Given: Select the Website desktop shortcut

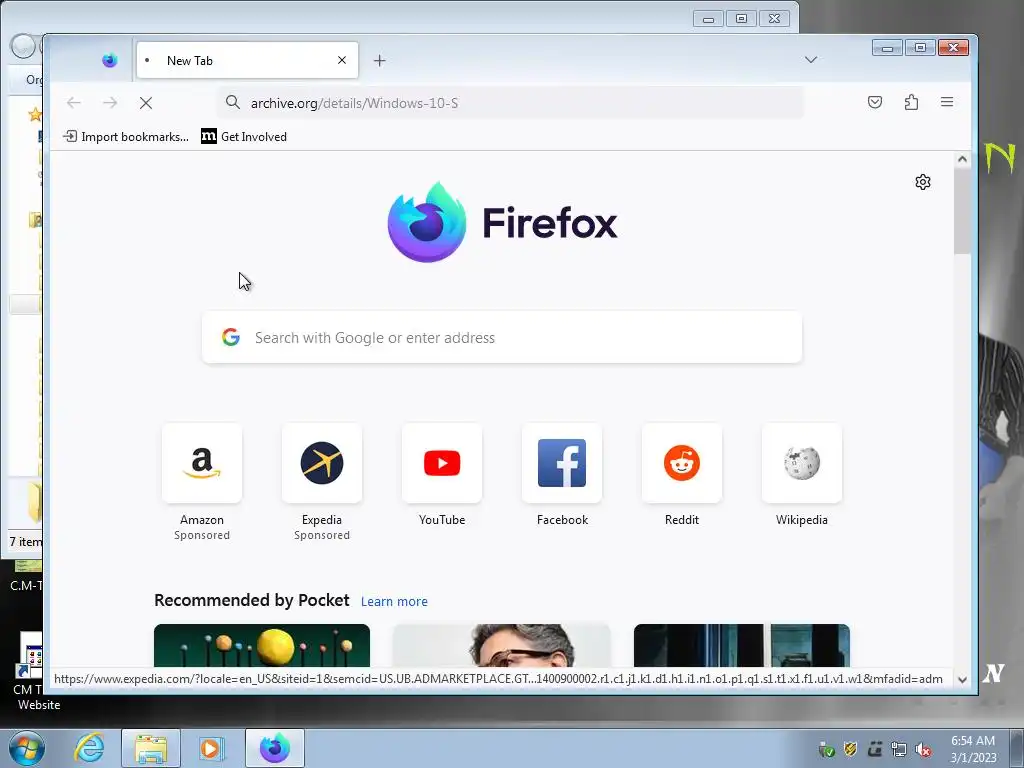Looking at the screenshot, I should click(x=30, y=673).
